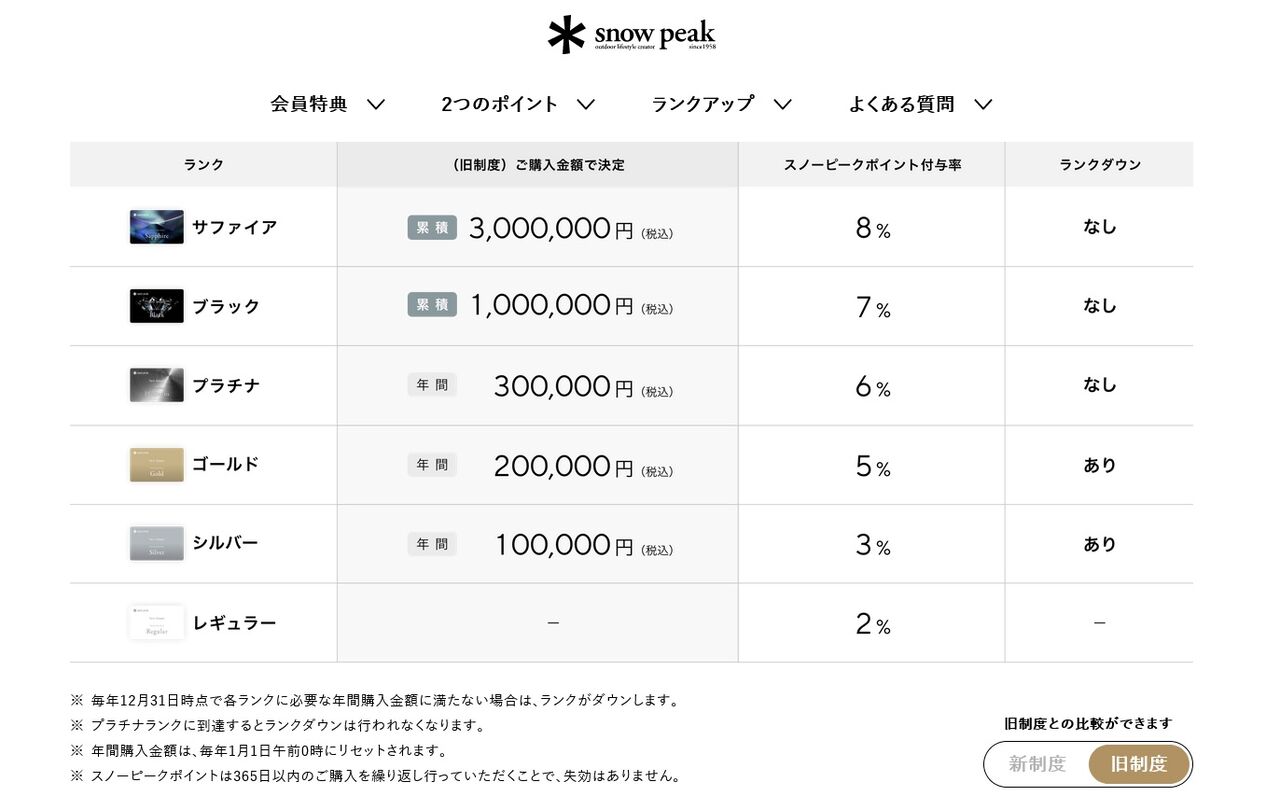Click the Platinum rank card image

[156, 385]
